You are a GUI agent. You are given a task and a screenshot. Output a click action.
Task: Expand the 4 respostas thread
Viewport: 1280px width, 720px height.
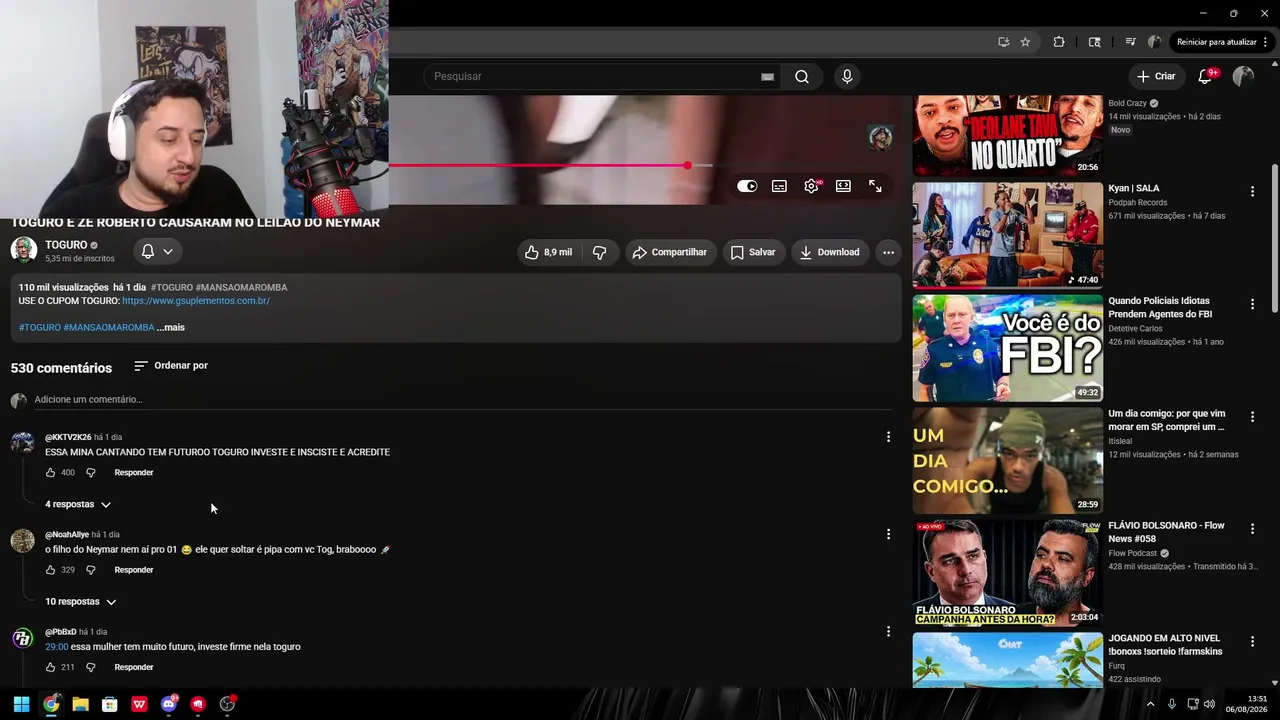(x=78, y=504)
